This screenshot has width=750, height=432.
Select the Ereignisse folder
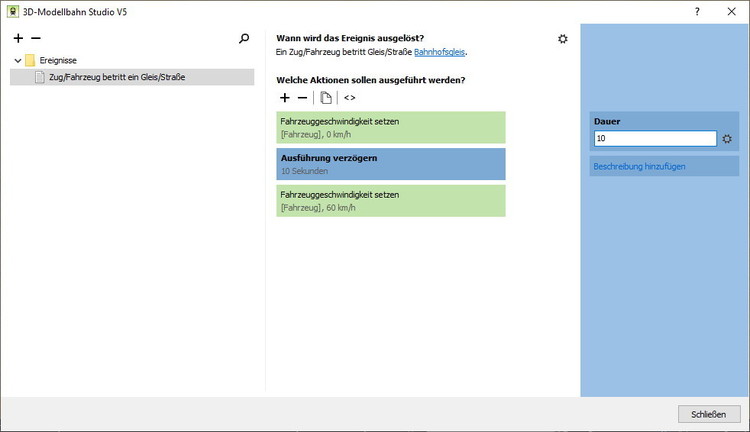(57, 60)
